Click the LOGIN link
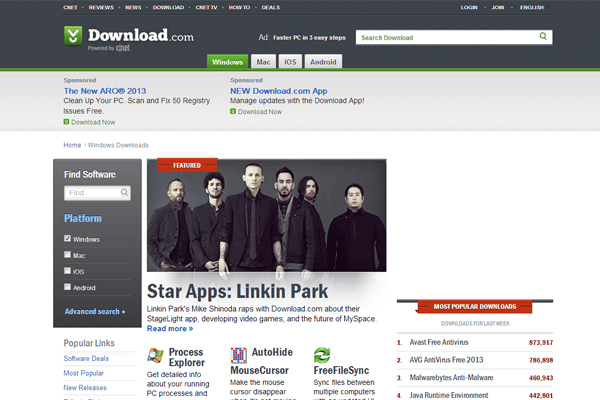 469,7
